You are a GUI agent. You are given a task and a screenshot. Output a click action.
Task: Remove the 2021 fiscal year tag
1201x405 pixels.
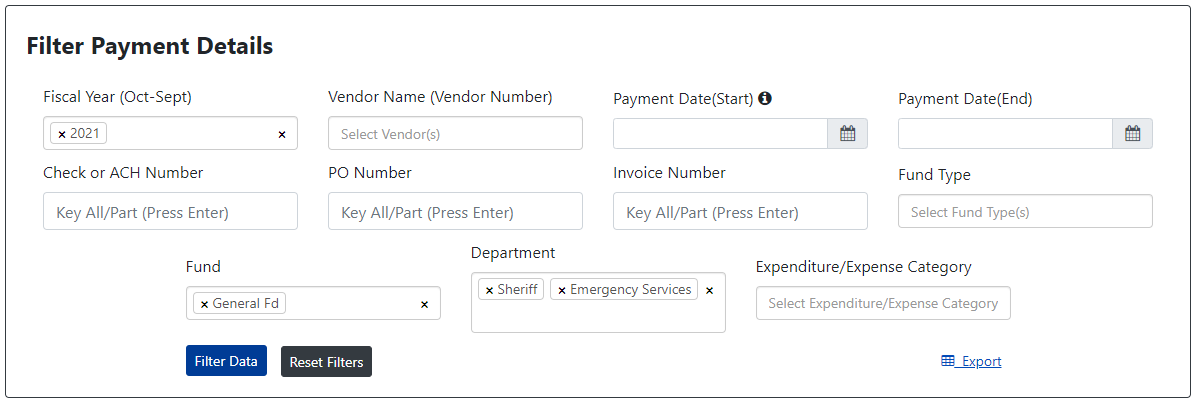pos(62,134)
